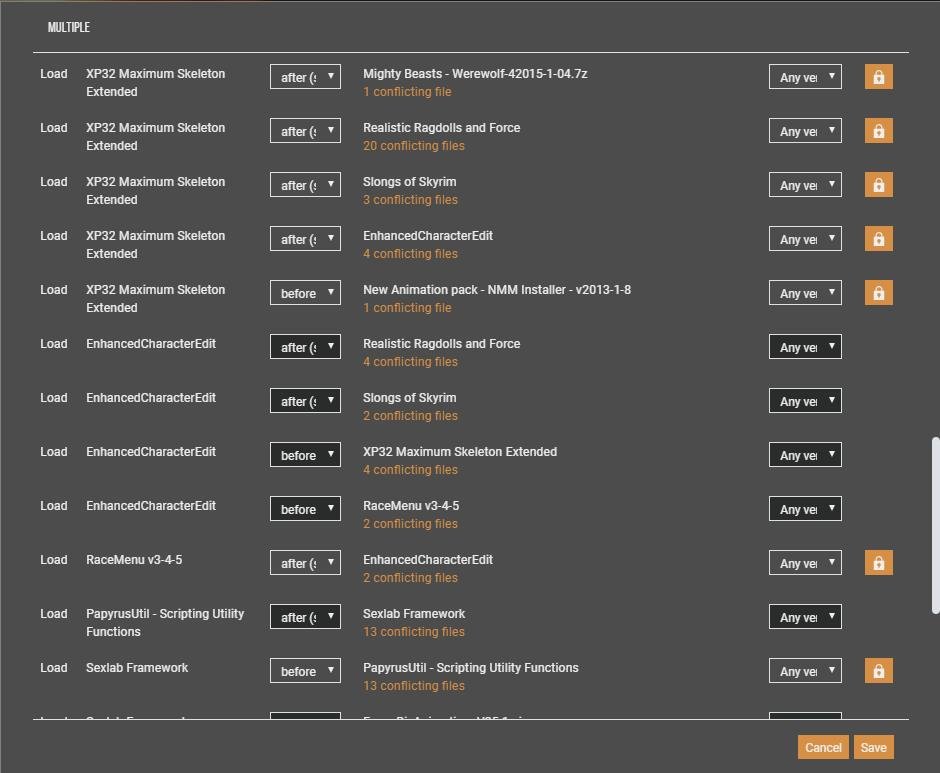Open '1 conflicting file' under New Animation pack

(407, 308)
